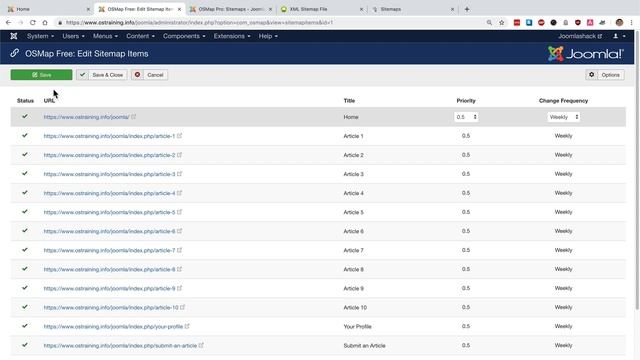Screen dimensions: 640x360
Task: Open Chrome three-dot menu
Action: 631,22
